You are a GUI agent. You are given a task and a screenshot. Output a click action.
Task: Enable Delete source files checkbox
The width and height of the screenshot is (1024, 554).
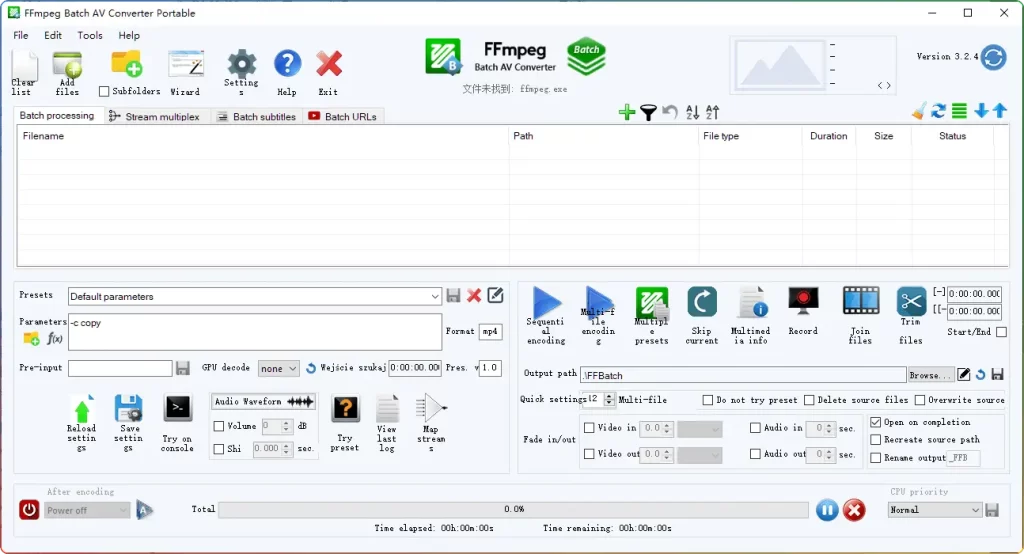(809, 400)
